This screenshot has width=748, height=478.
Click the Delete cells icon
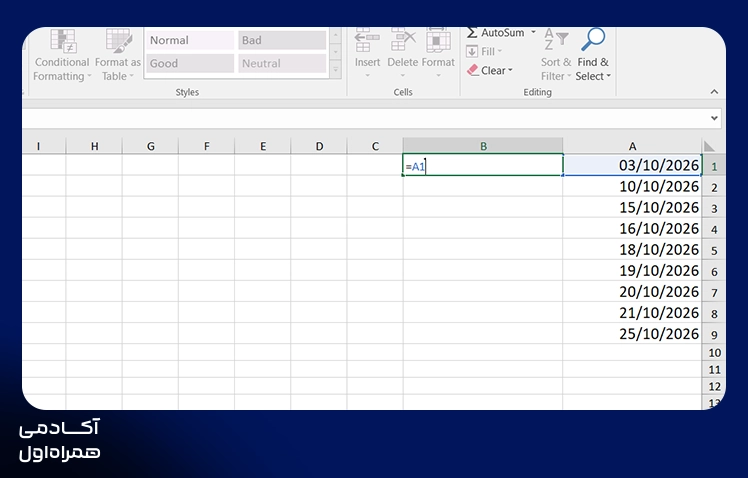403,41
